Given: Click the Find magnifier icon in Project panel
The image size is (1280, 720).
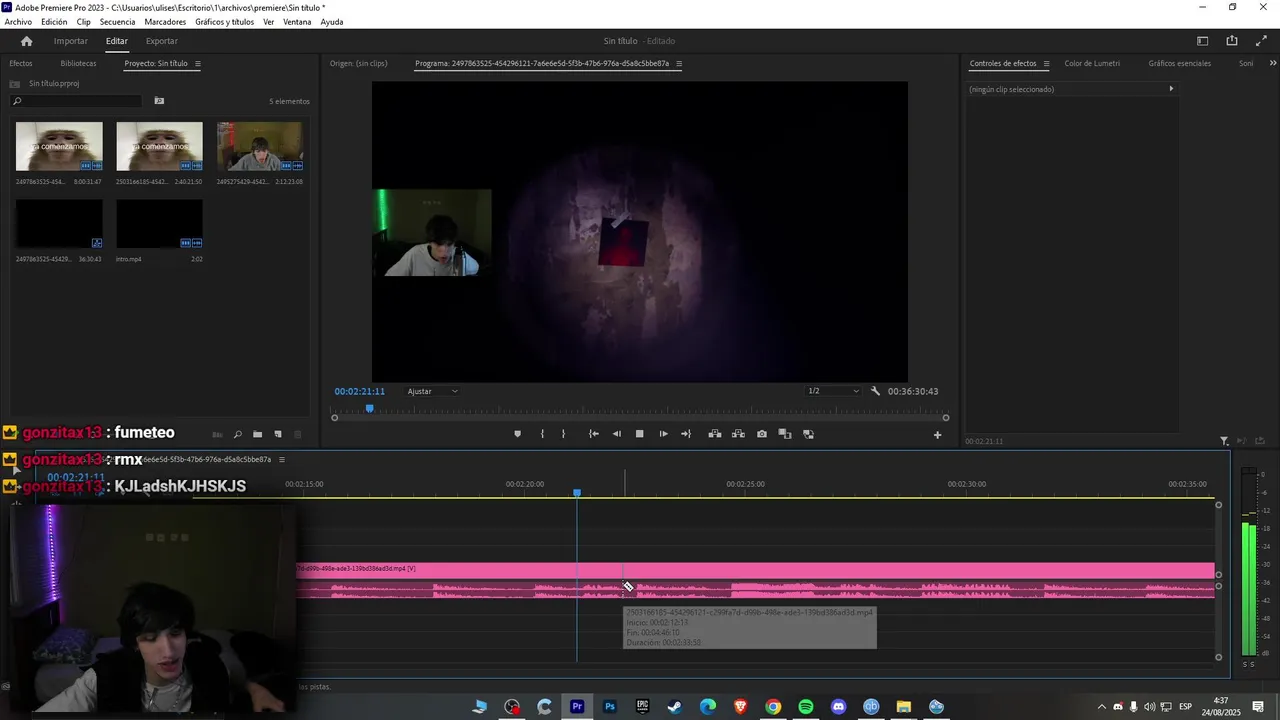Looking at the screenshot, I should pyautogui.click(x=237, y=435).
